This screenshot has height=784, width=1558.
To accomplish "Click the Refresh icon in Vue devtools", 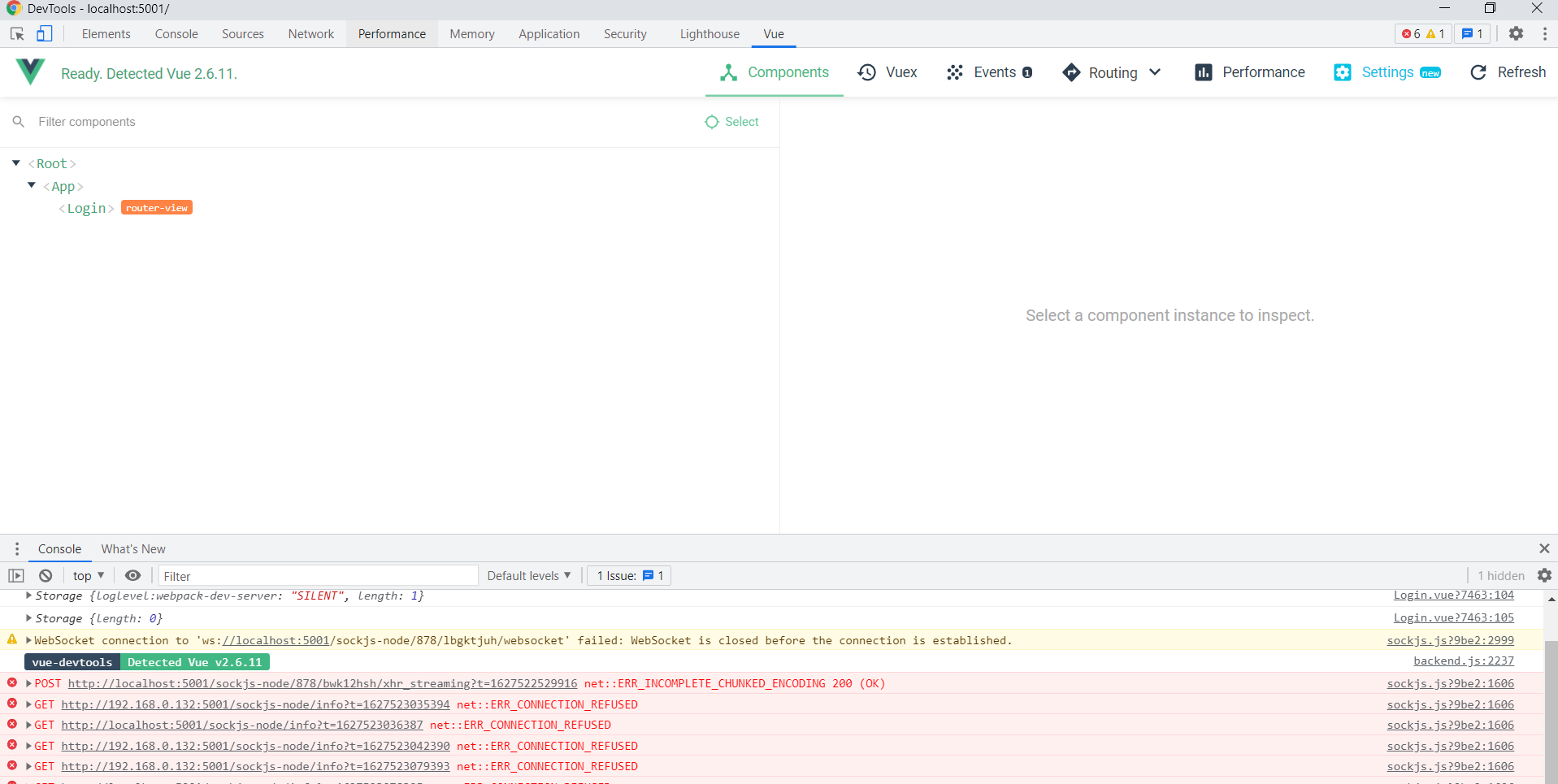I will tap(1508, 72).
